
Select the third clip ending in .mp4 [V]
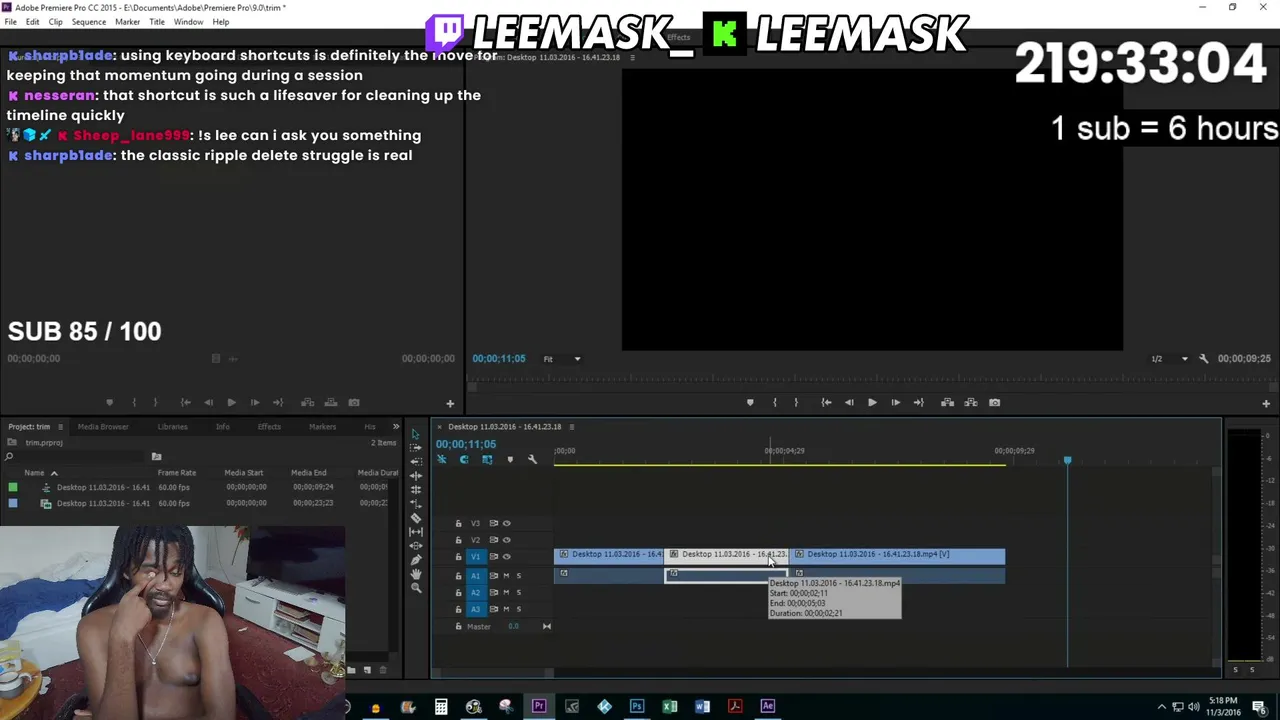click(x=896, y=554)
